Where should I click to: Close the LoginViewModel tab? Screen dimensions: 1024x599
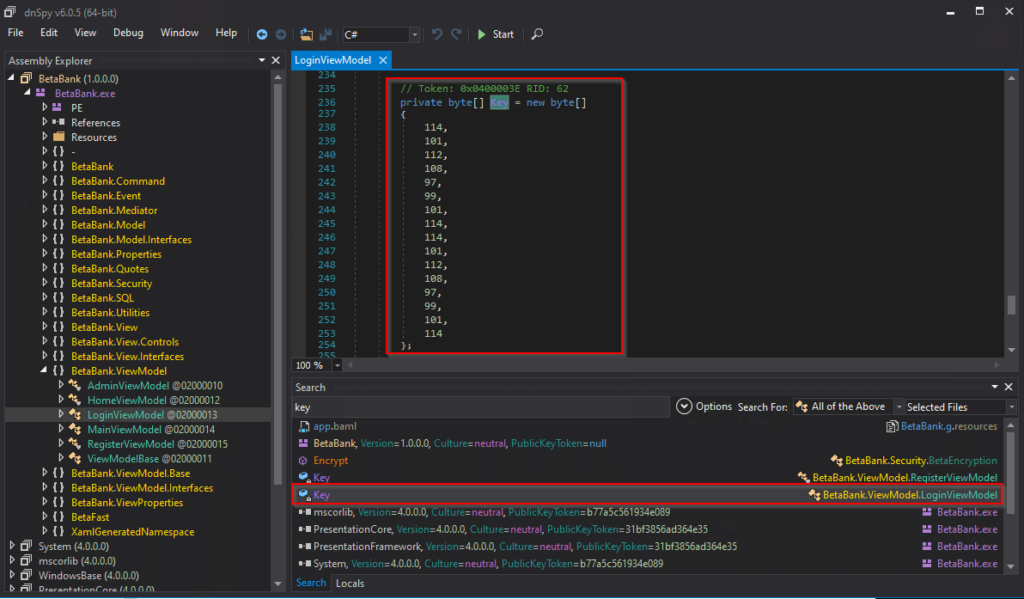[x=383, y=60]
